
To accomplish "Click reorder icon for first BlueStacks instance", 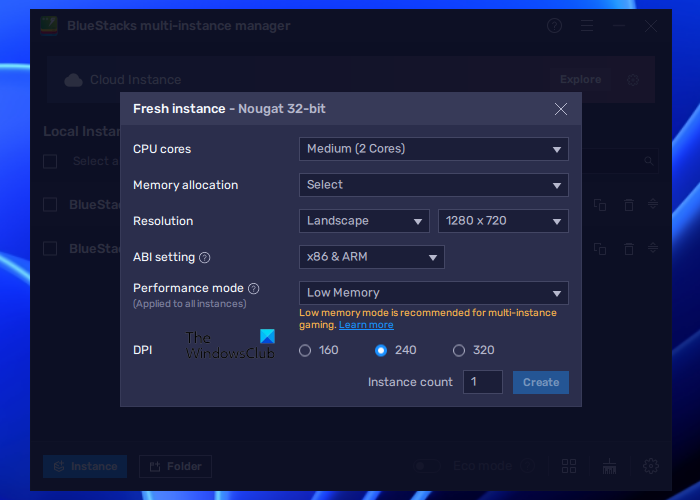I will 653,204.
